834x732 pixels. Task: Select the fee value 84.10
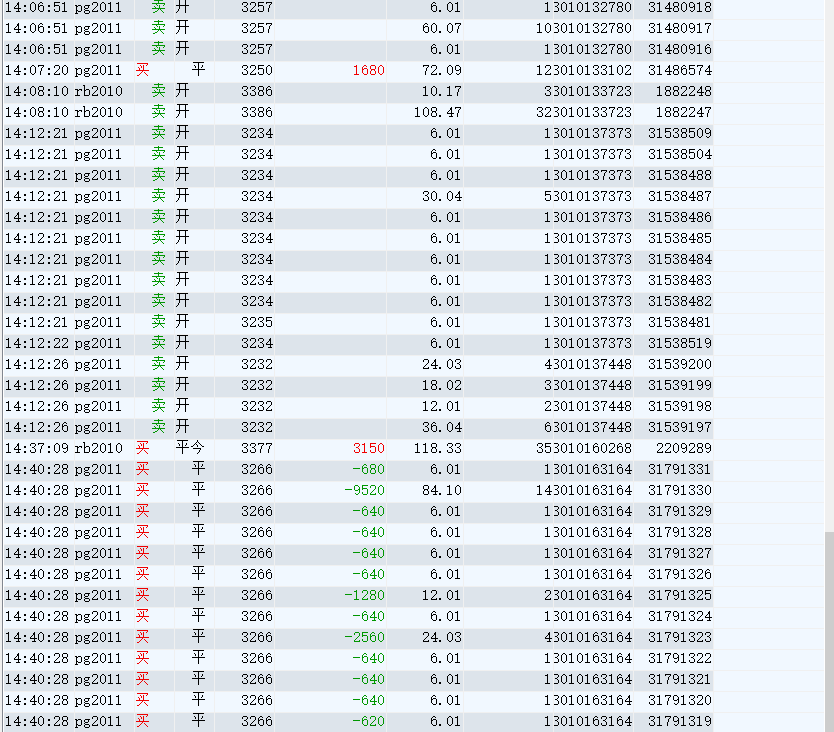pyautogui.click(x=441, y=490)
